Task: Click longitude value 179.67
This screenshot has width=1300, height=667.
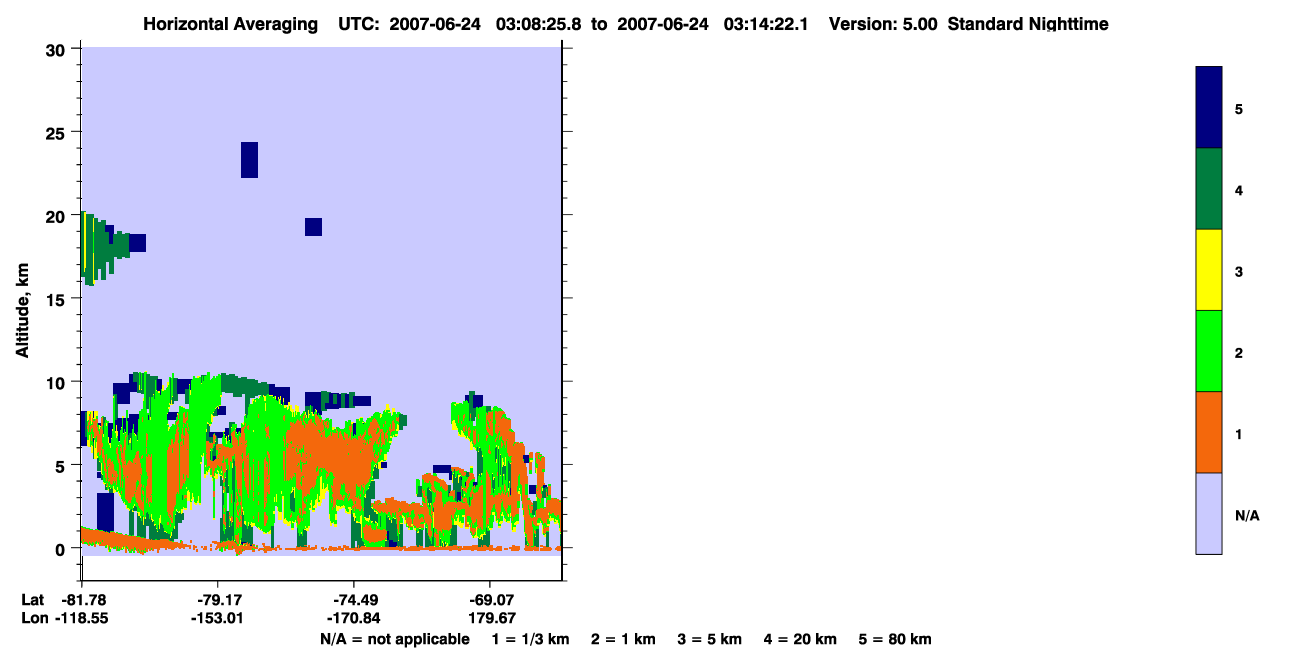Action: click(x=491, y=618)
